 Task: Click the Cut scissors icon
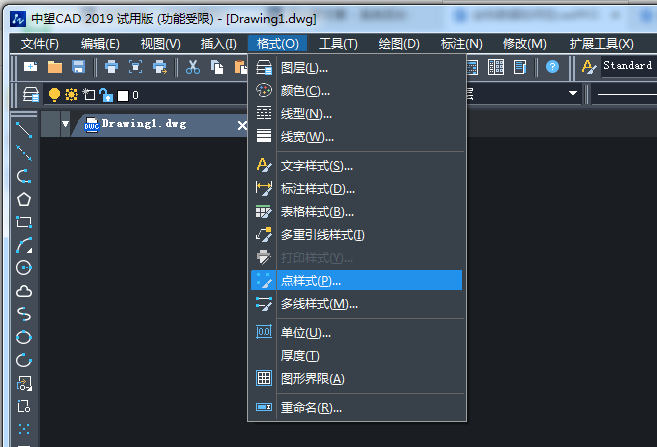(x=193, y=67)
